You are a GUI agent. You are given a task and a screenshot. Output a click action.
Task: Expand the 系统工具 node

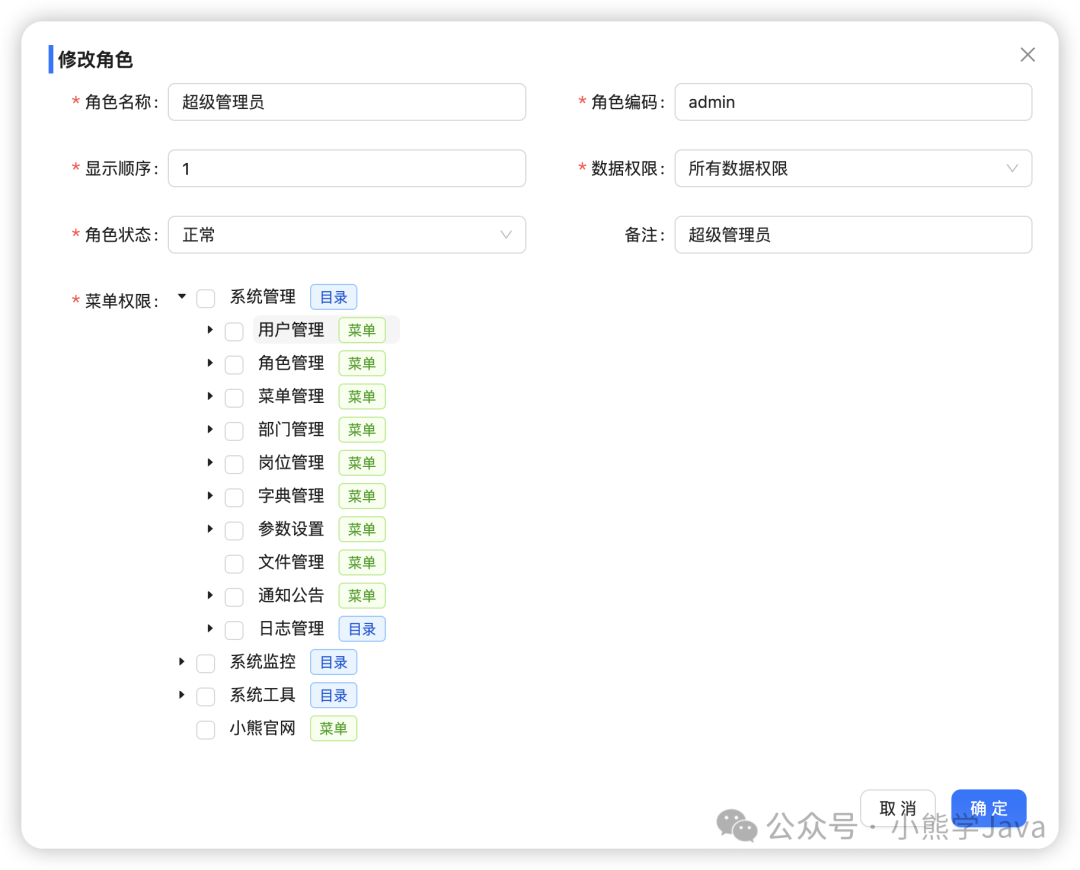(x=182, y=694)
